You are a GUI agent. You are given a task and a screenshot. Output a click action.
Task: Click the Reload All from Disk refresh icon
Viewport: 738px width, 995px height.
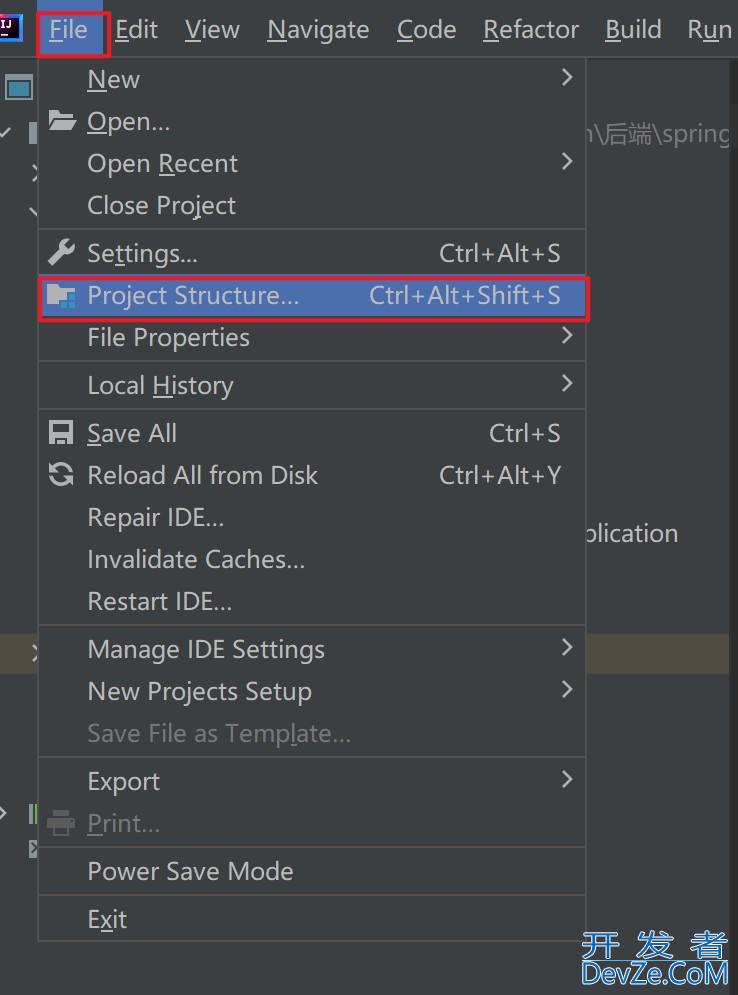click(x=61, y=475)
